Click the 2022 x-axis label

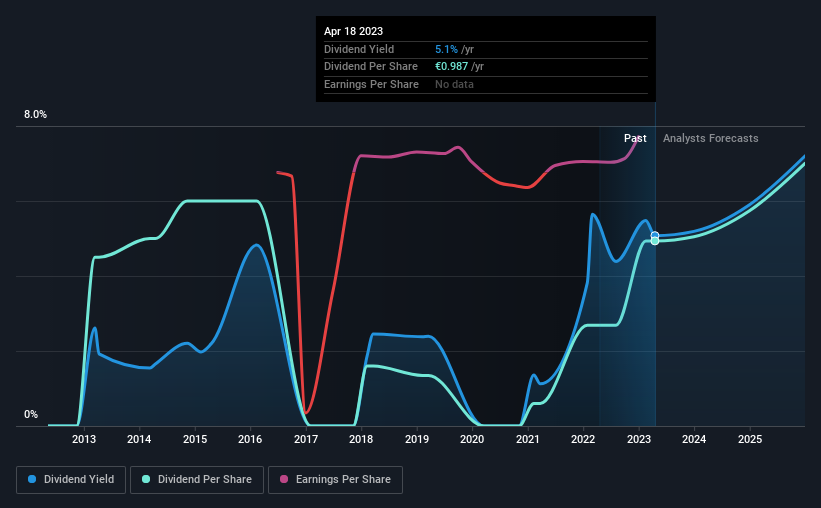[583, 439]
